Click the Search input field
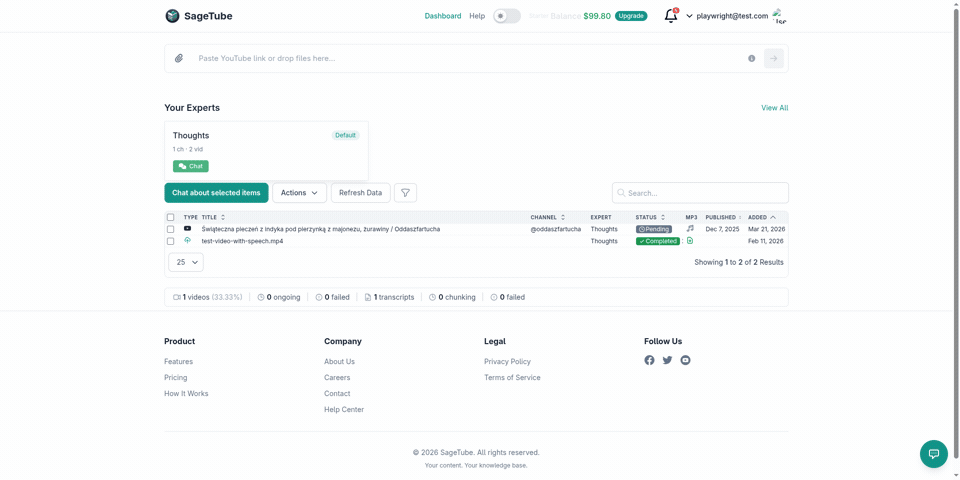The width and height of the screenshot is (960, 480). pyautogui.click(x=700, y=193)
